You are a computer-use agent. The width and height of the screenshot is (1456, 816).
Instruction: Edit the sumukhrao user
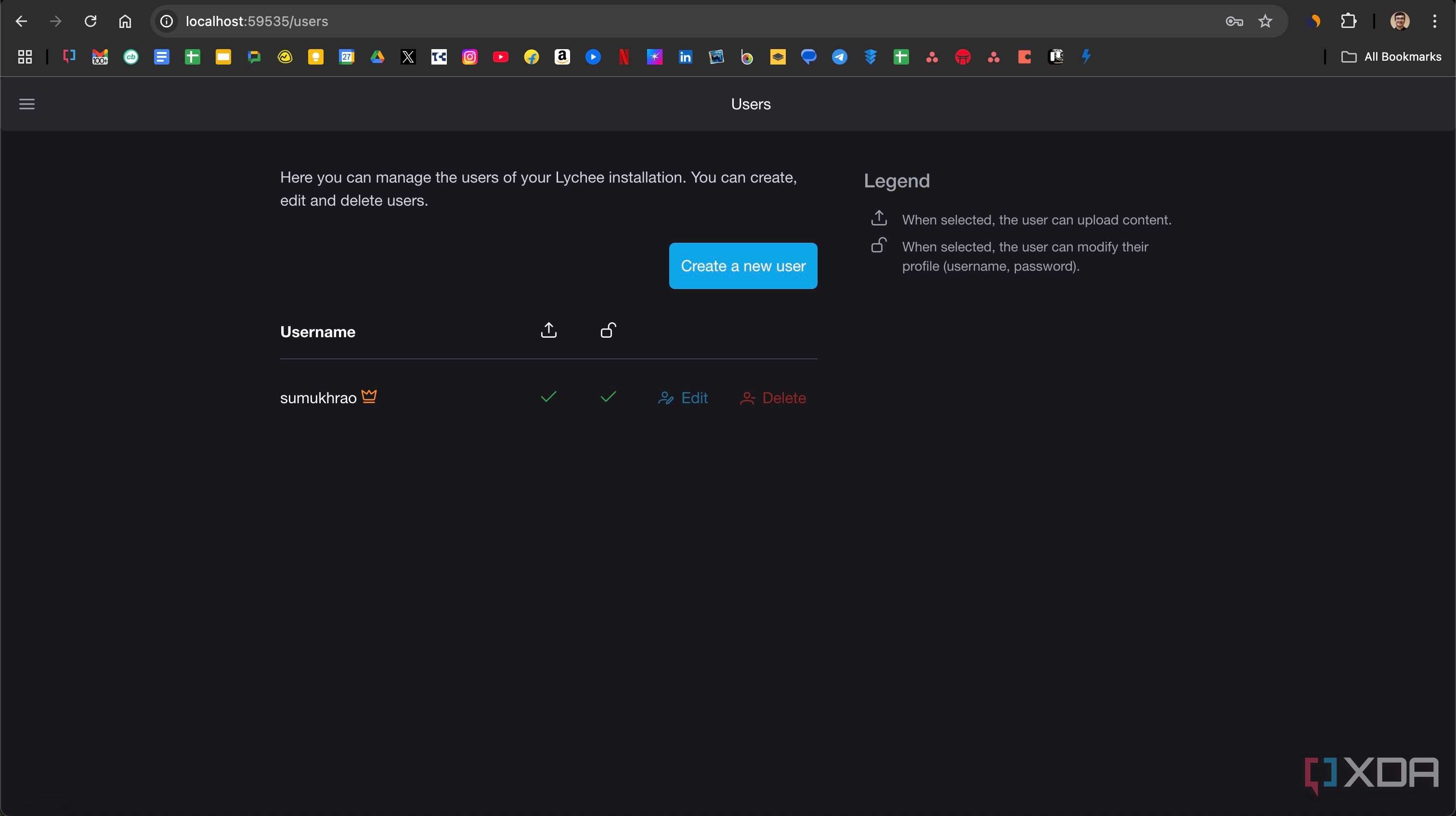(683, 398)
